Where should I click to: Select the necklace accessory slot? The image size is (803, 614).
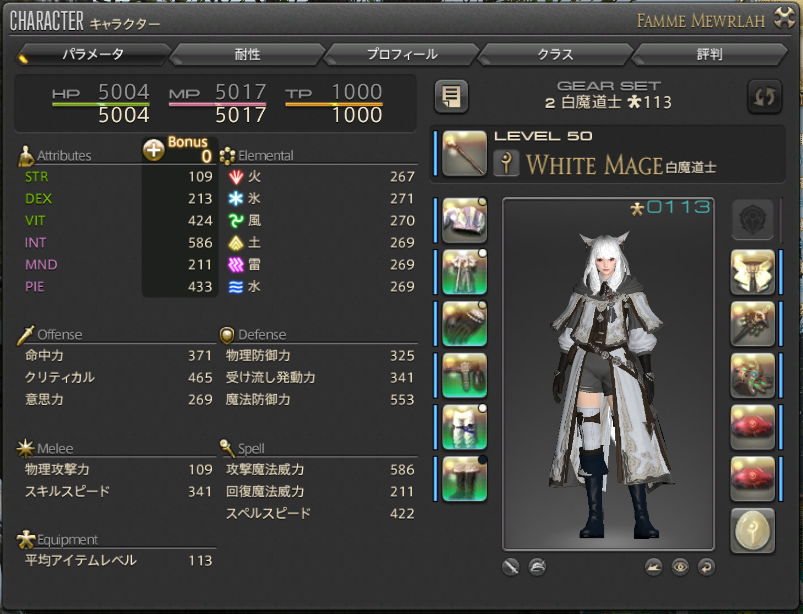click(752, 324)
